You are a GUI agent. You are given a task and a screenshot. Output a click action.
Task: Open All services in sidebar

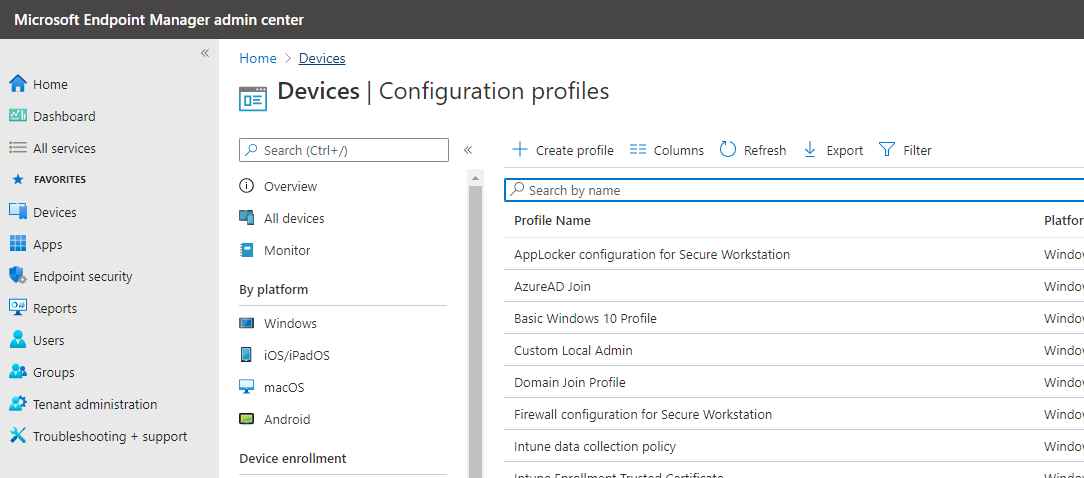(64, 148)
